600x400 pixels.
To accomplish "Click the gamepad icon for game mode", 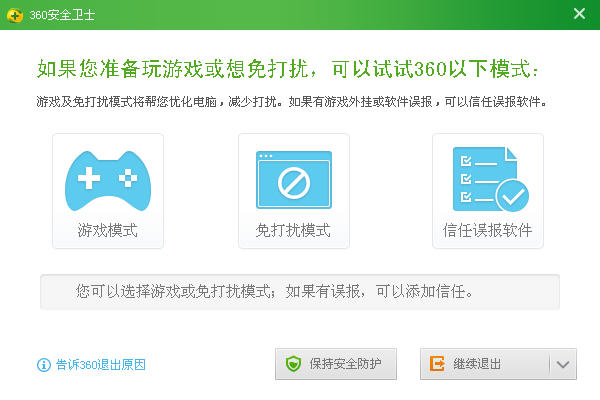I will pos(107,179).
